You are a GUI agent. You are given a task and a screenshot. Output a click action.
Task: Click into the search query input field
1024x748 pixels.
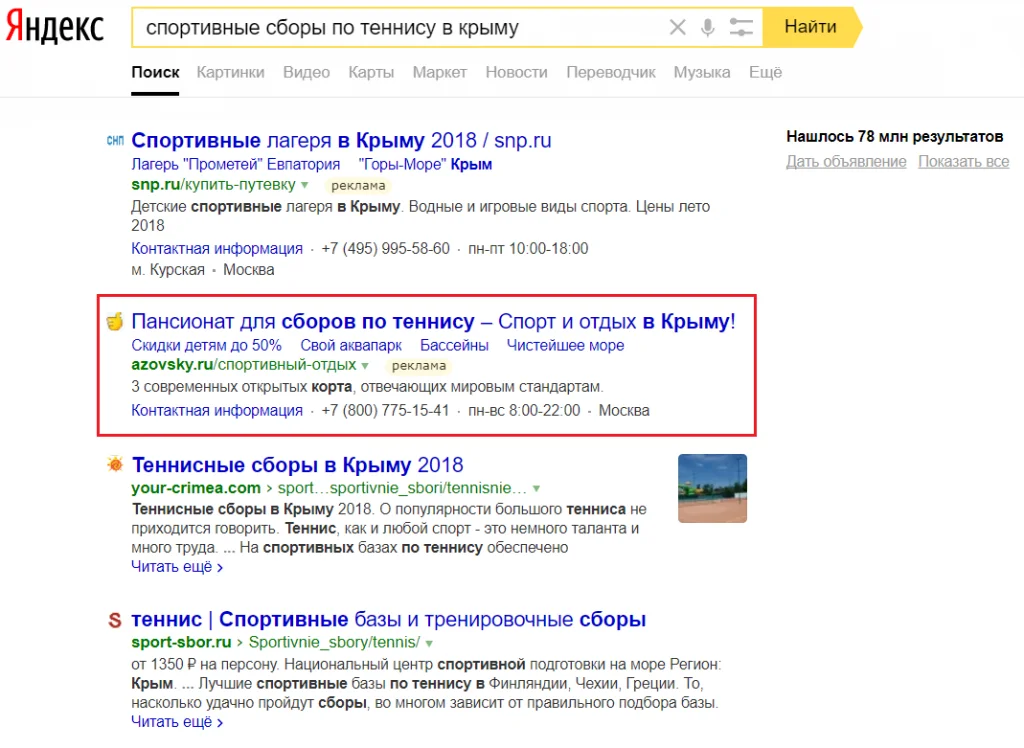400,27
